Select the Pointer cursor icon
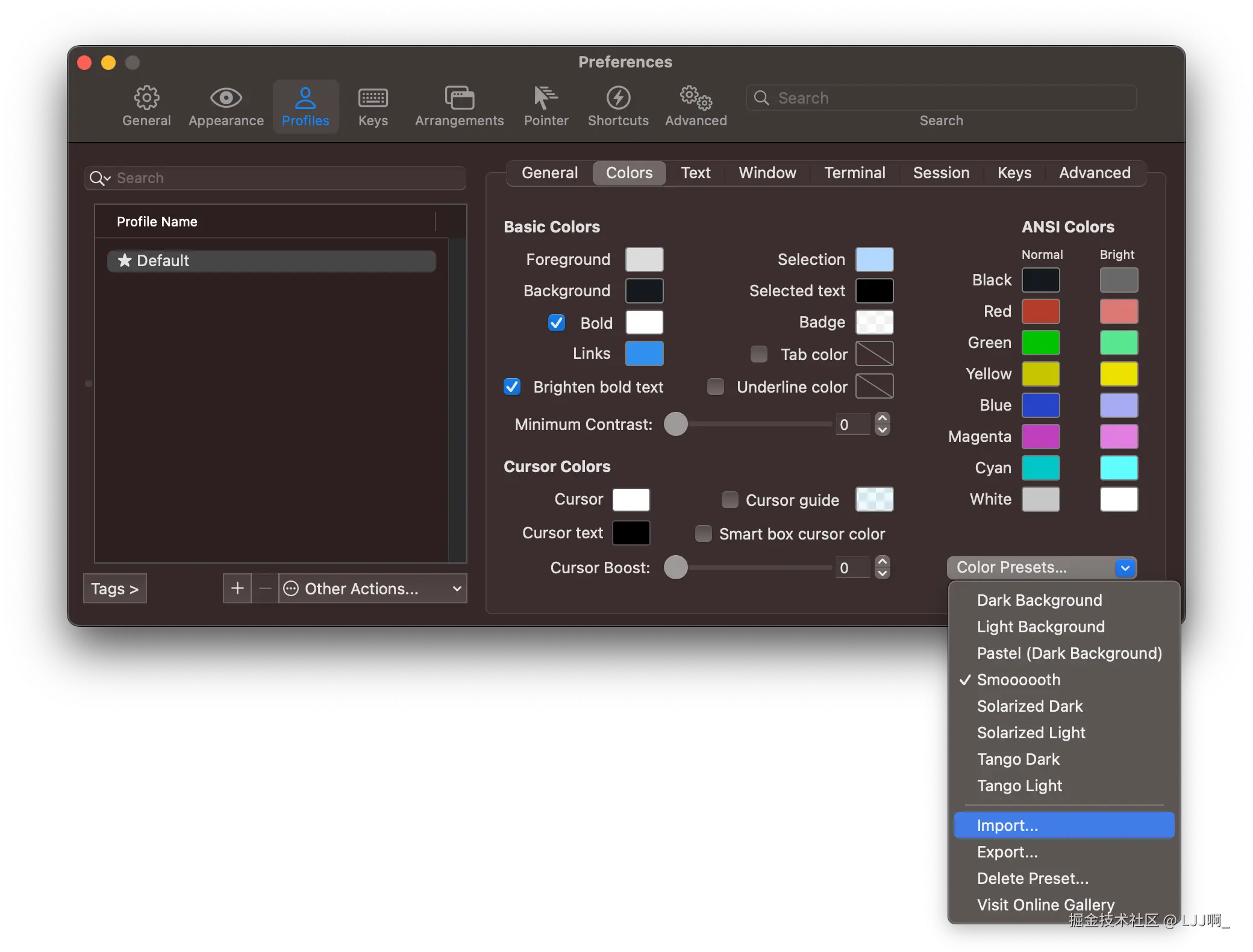Screen dimensions: 1253x952 click(x=546, y=98)
